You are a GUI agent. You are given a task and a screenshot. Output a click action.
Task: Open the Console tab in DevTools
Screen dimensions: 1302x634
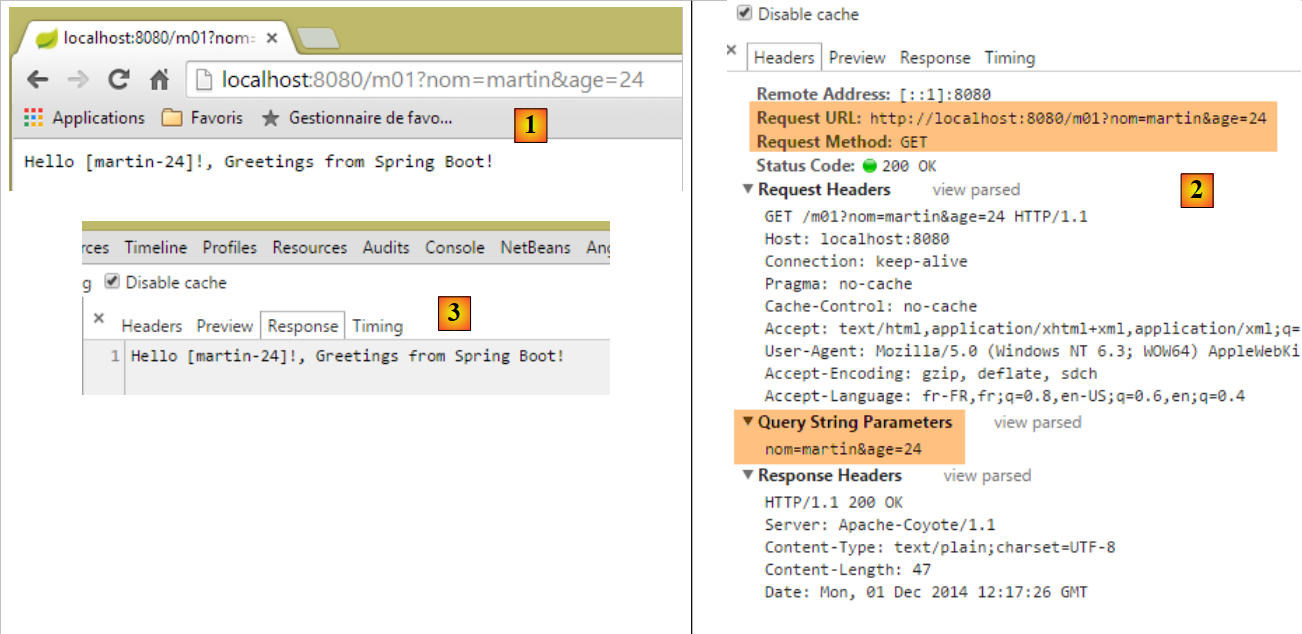point(454,247)
